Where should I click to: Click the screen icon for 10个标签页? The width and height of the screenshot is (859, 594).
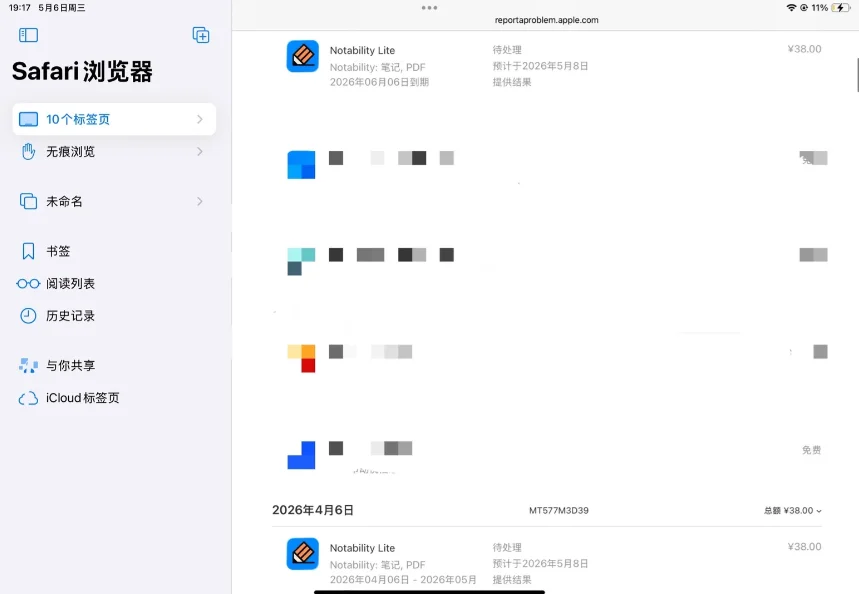tap(28, 119)
